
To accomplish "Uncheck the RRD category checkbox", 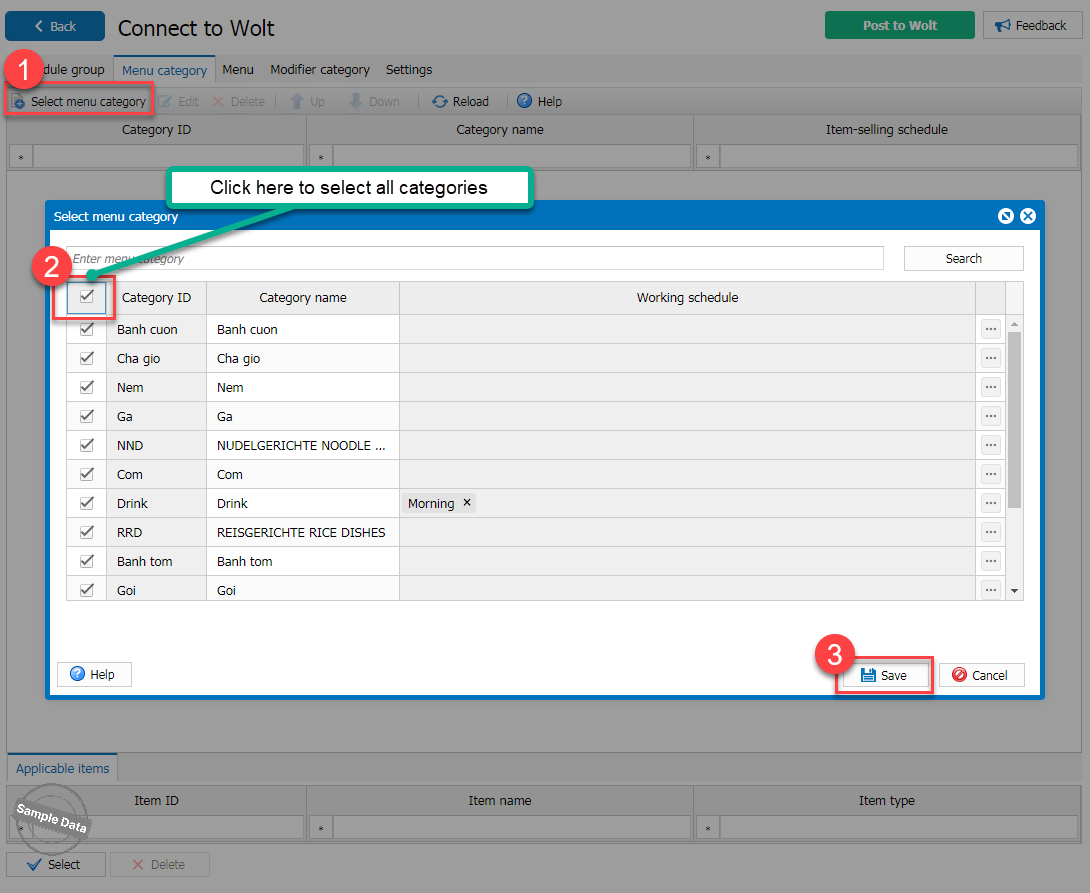I will click(86, 532).
